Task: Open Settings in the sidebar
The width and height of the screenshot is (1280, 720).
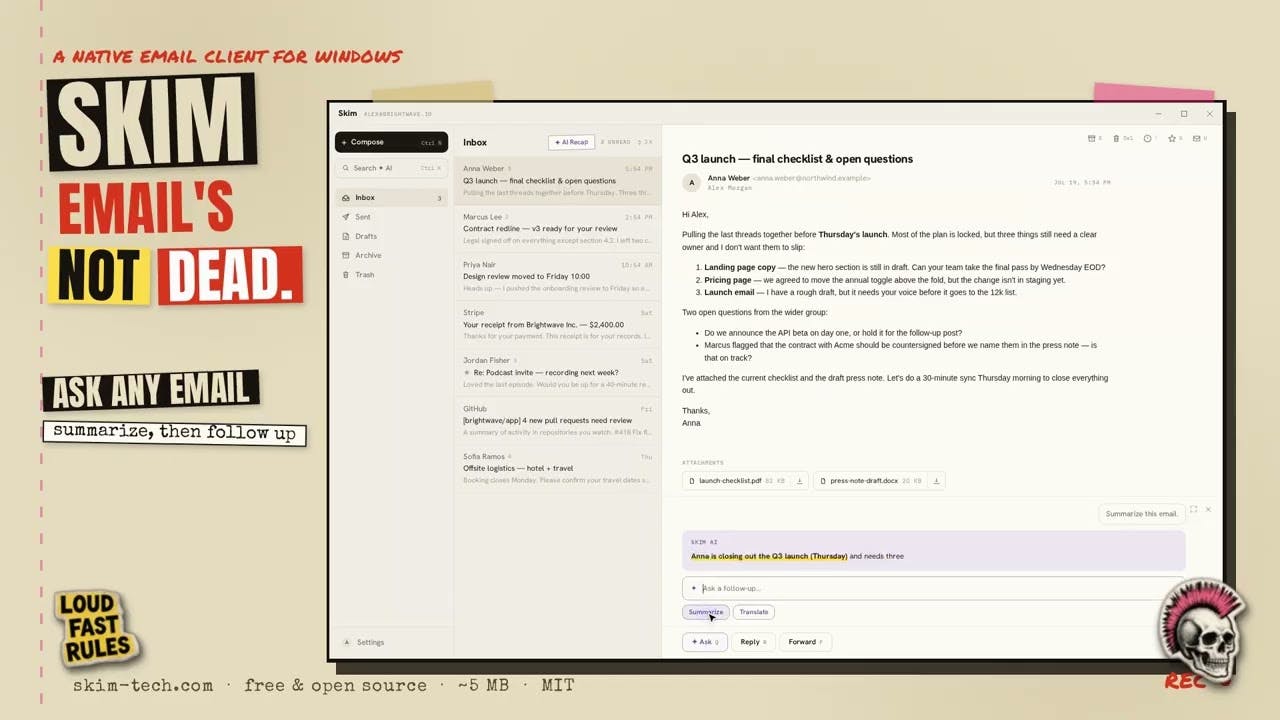Action: pyautogui.click(x=364, y=642)
